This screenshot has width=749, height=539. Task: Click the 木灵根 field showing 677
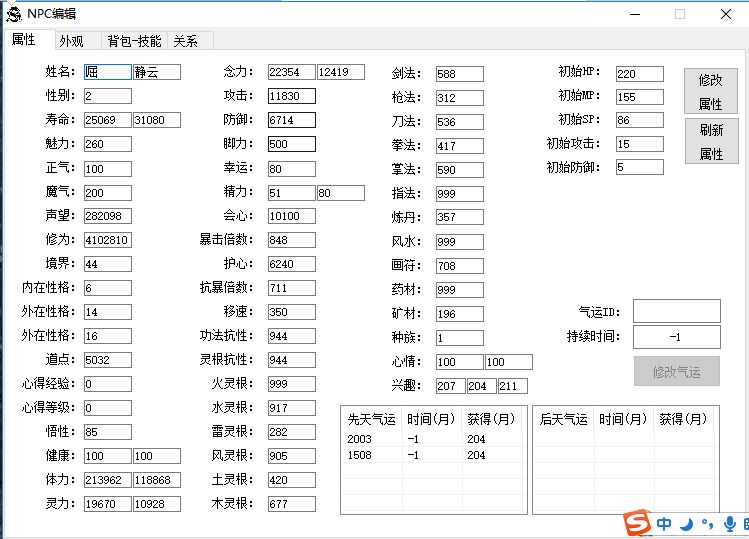coord(291,504)
